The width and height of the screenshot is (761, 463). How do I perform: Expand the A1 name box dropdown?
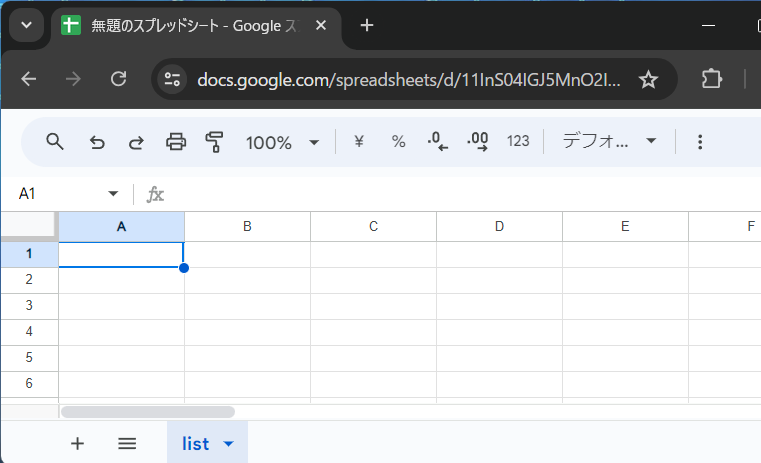pyautogui.click(x=113, y=194)
